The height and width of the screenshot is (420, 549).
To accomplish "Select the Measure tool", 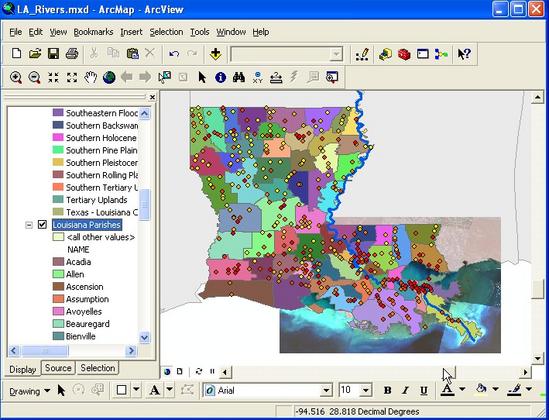I will [x=276, y=77].
